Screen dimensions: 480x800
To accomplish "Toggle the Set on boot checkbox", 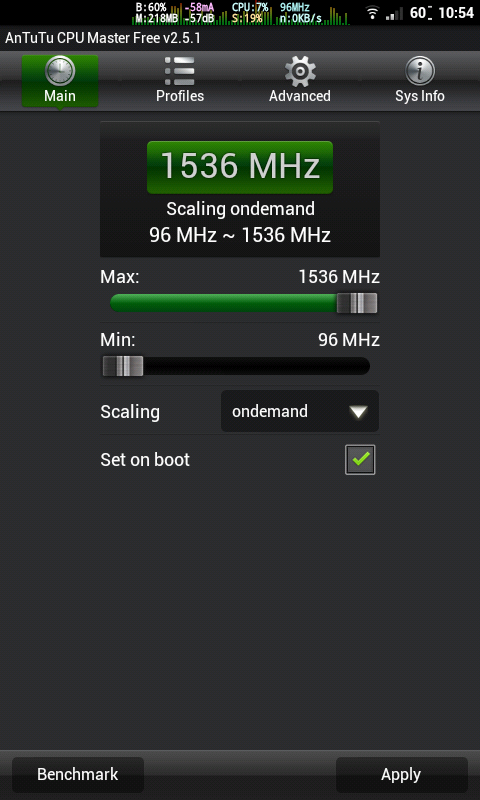I will click(360, 460).
